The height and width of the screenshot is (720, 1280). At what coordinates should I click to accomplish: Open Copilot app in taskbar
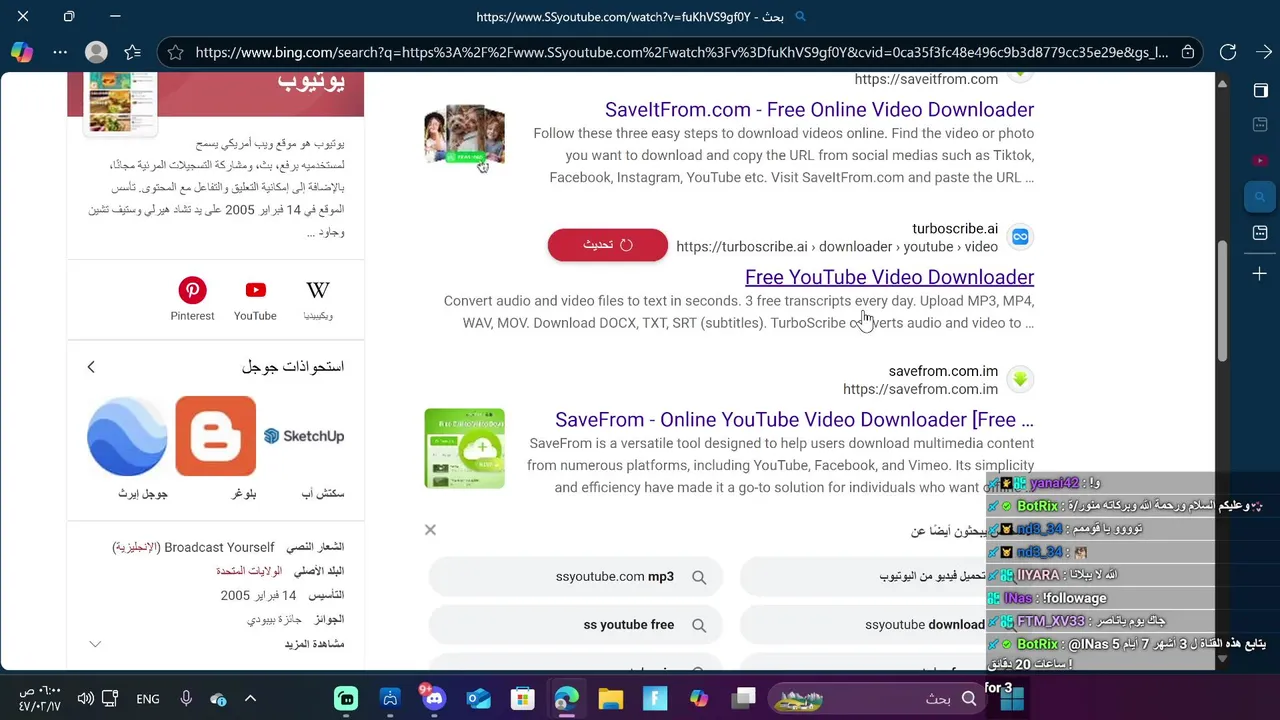coord(699,699)
